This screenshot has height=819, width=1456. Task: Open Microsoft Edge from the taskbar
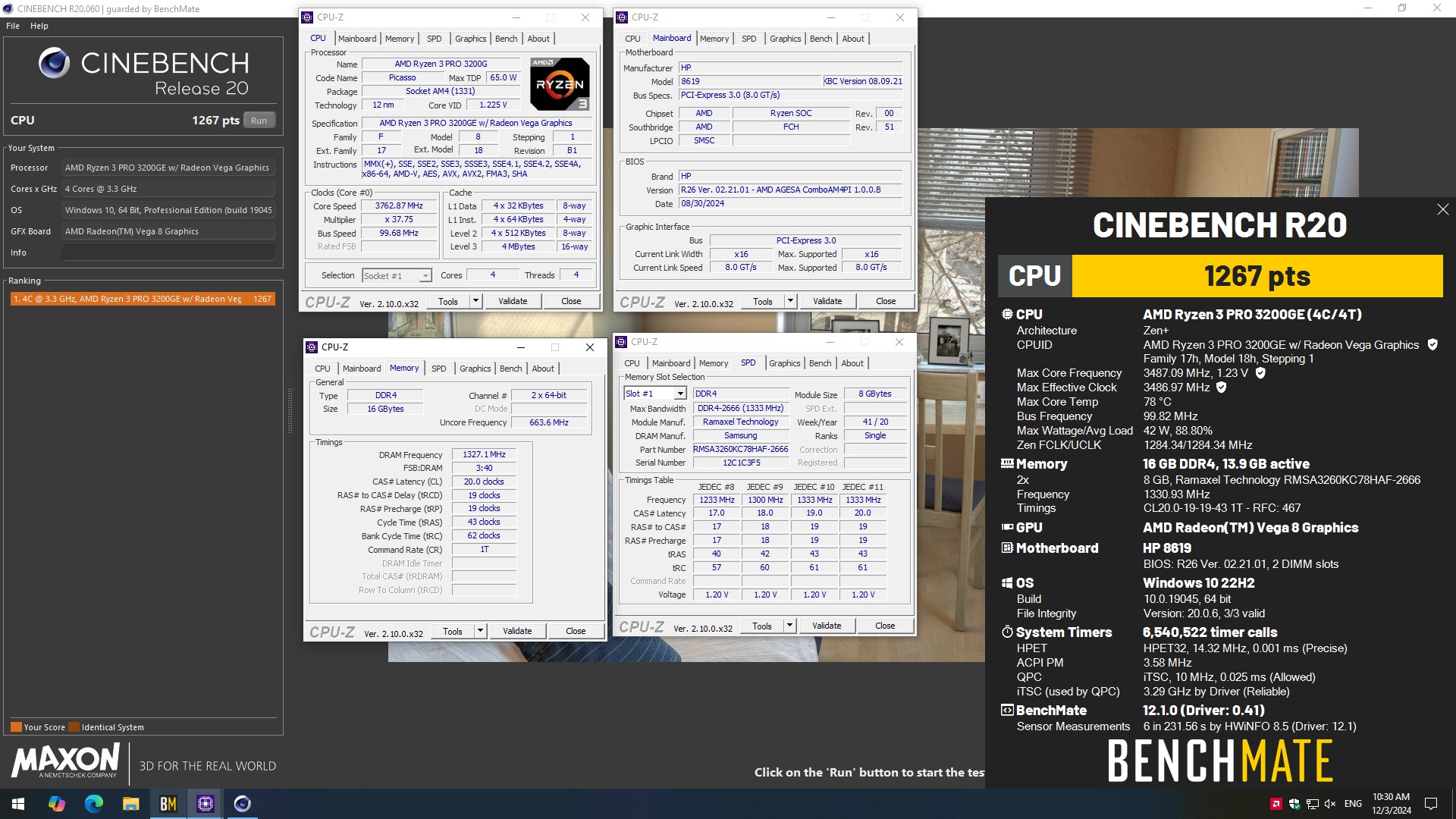(x=94, y=804)
